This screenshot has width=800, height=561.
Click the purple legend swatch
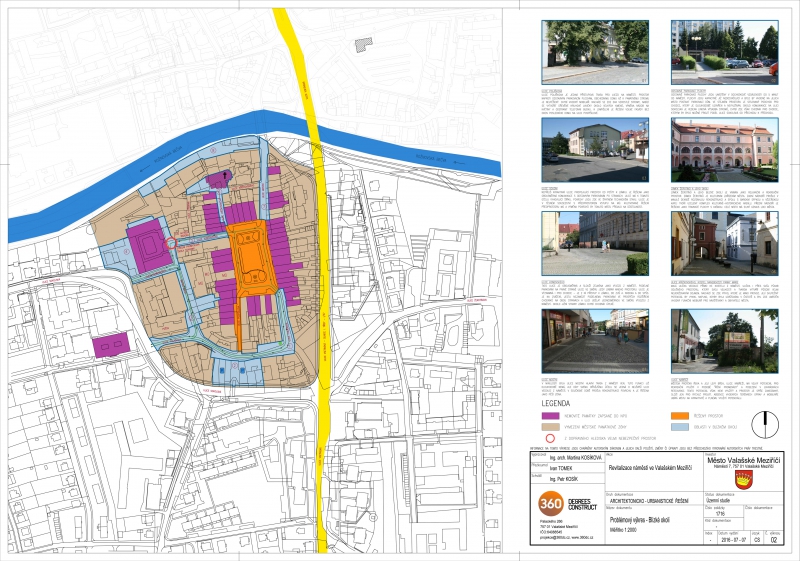click(551, 416)
